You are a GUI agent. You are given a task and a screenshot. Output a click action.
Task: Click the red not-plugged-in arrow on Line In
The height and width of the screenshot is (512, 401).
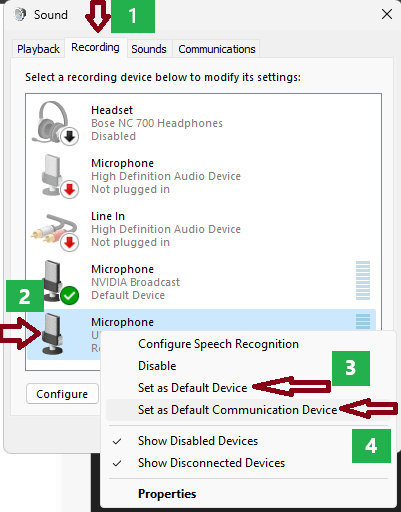[x=70, y=242]
